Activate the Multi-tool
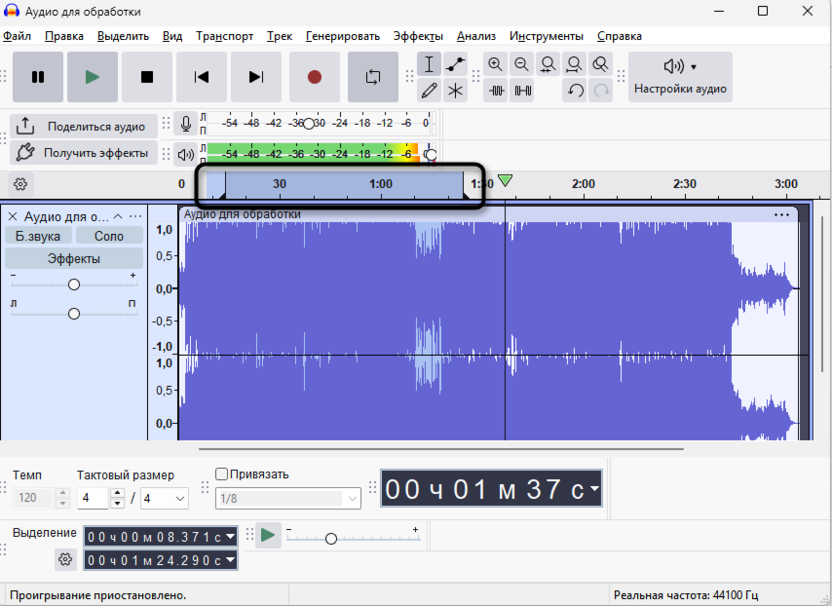The height and width of the screenshot is (606, 832). click(x=458, y=90)
